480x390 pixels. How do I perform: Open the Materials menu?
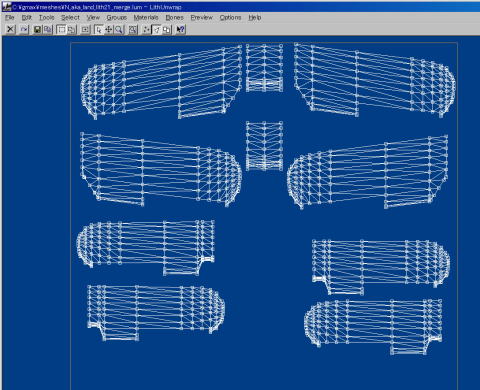pos(146,17)
